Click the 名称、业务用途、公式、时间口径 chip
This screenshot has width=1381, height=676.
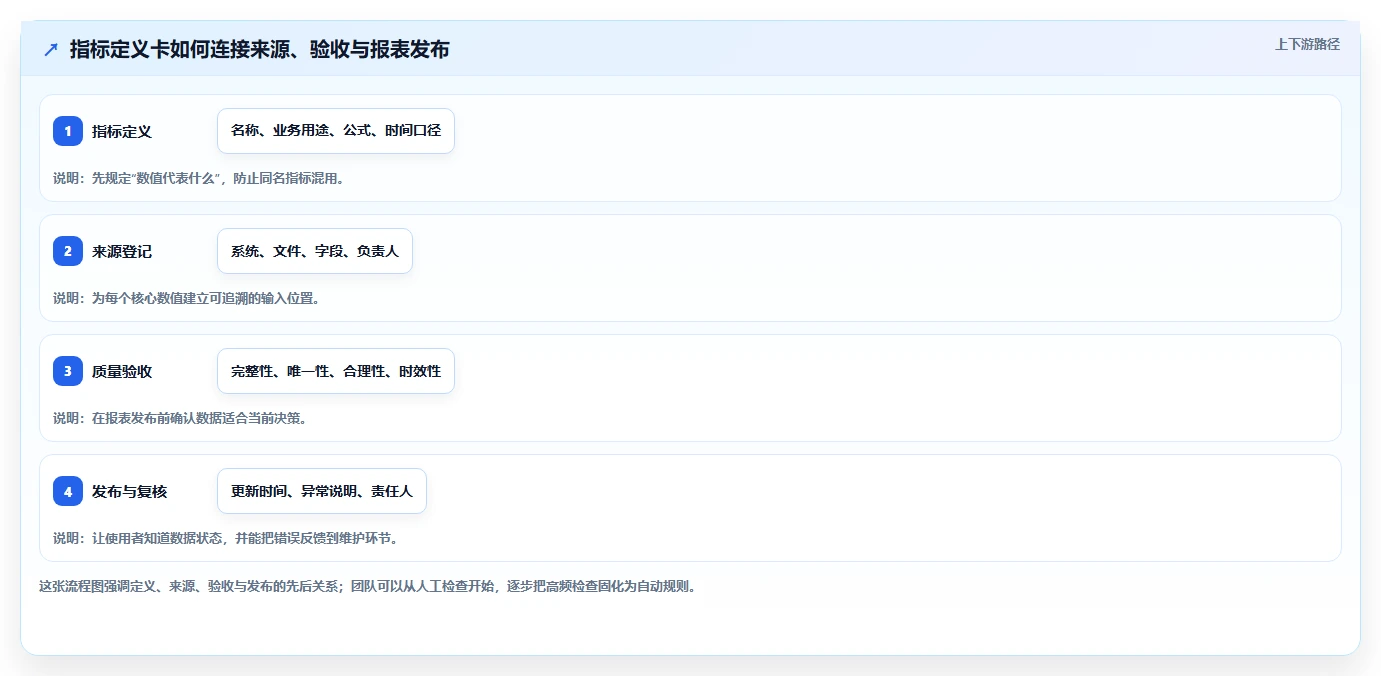coord(336,131)
